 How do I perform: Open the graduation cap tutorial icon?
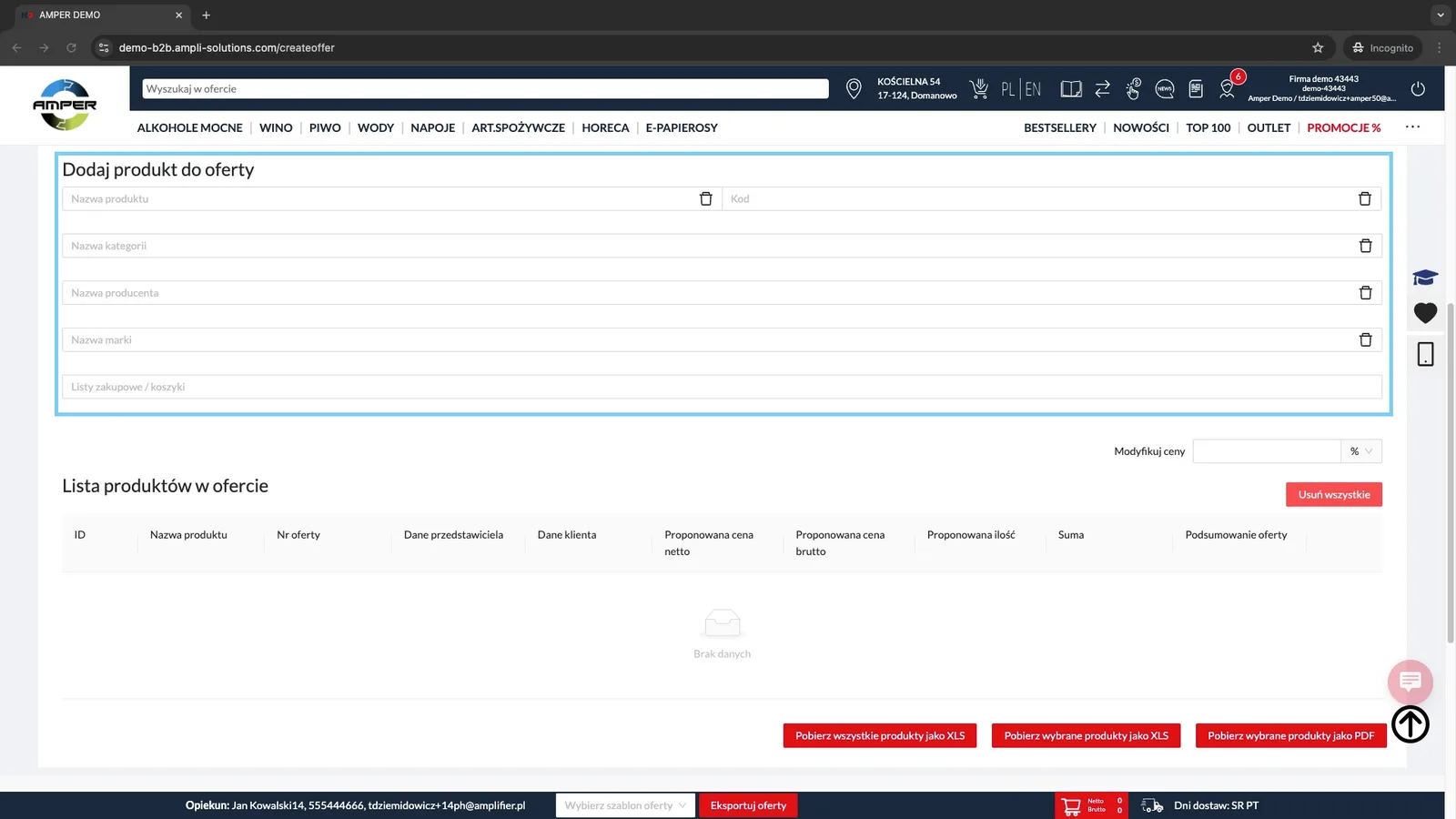click(x=1425, y=278)
